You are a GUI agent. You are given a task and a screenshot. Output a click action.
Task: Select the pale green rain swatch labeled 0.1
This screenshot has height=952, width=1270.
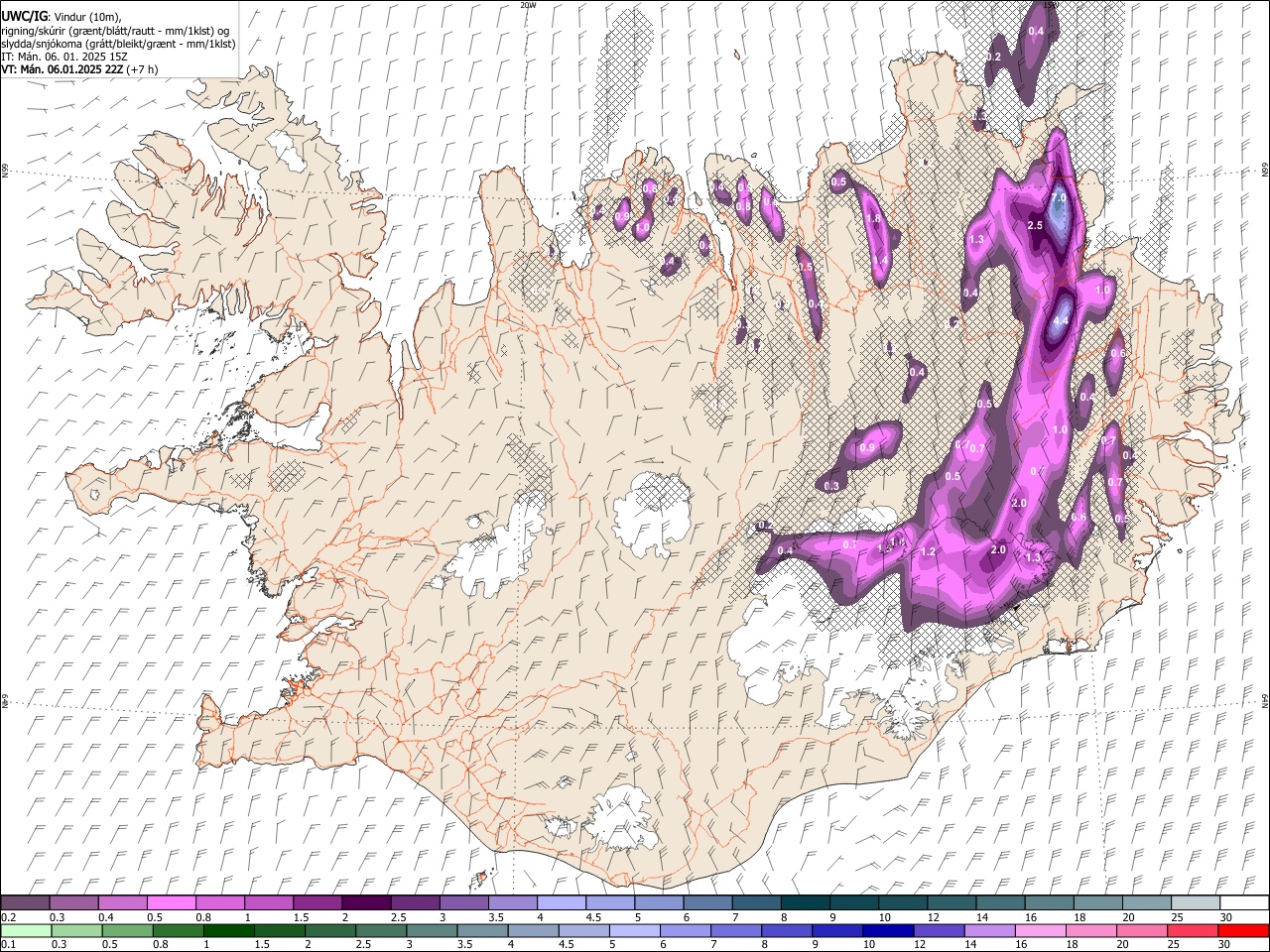tap(26, 931)
